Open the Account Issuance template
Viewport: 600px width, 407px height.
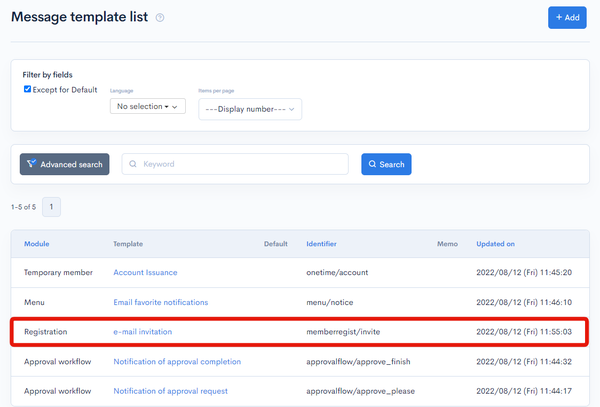click(145, 273)
